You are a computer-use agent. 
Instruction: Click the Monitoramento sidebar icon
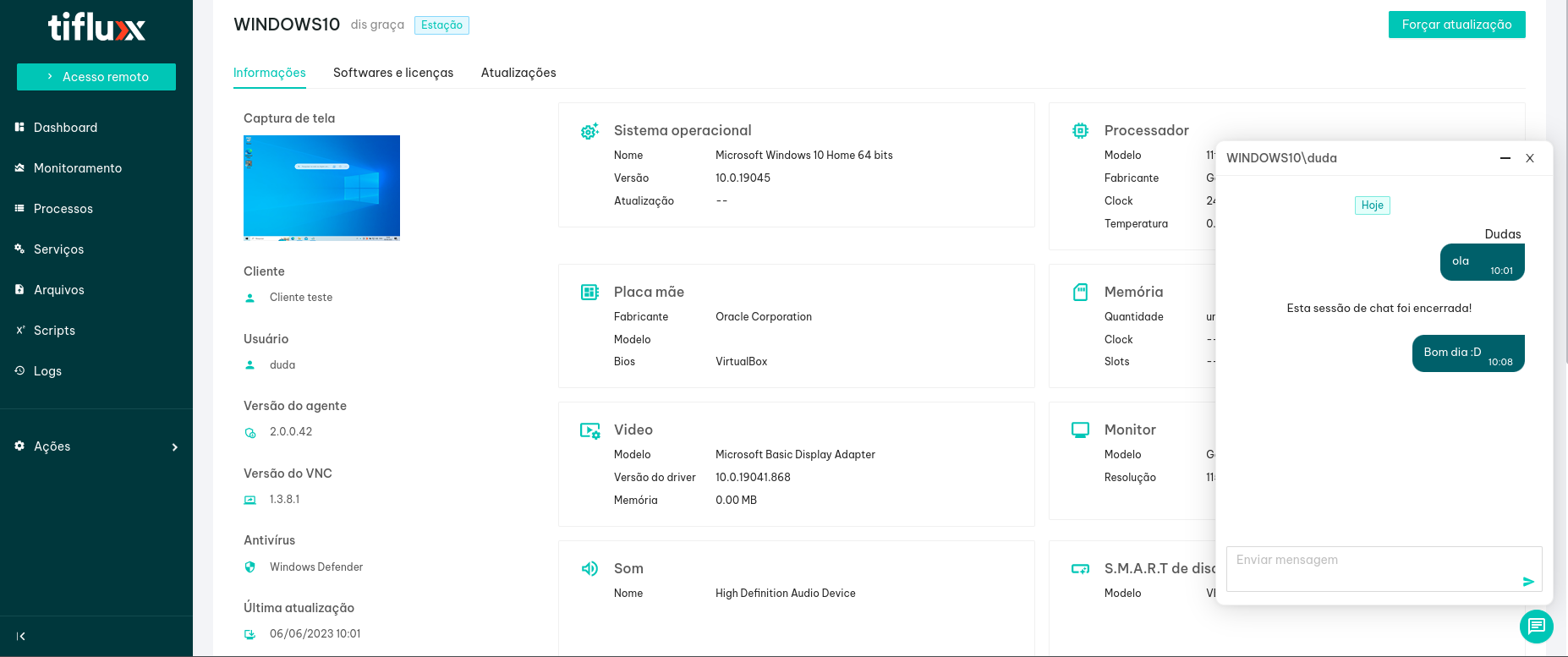19,168
